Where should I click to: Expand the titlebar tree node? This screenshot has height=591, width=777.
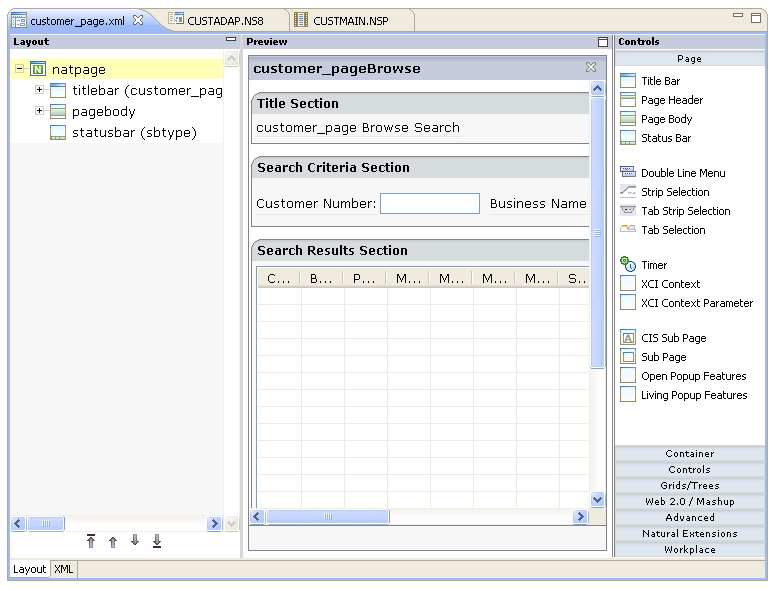click(40, 90)
